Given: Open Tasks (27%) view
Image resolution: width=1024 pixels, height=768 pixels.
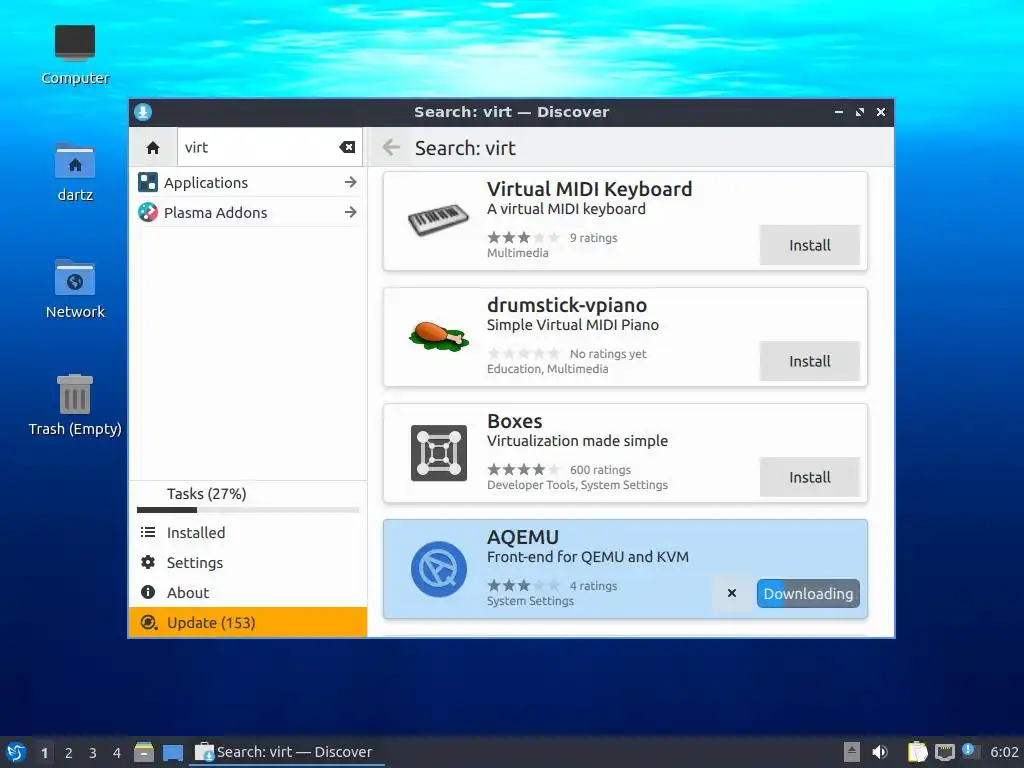Looking at the screenshot, I should coord(206,494).
